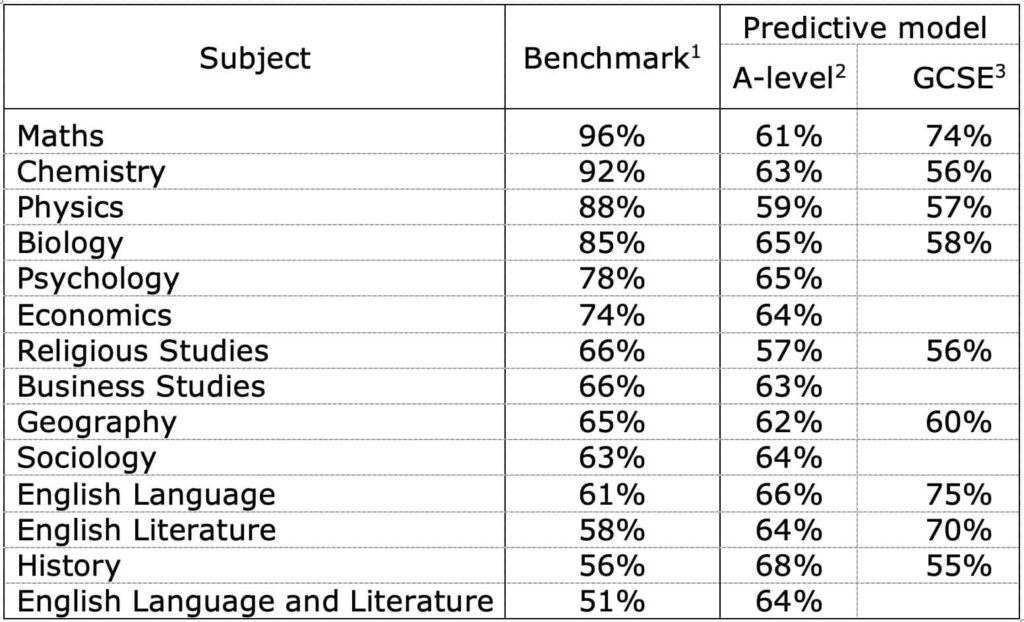Select the Physics row label
Screen dimensions: 1024x622
click(x=70, y=208)
